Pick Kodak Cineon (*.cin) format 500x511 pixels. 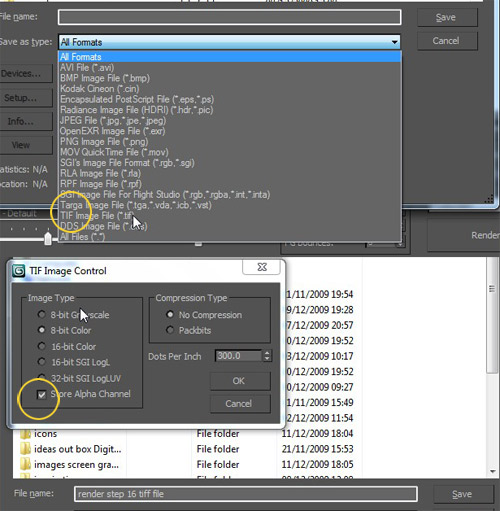tap(230, 89)
